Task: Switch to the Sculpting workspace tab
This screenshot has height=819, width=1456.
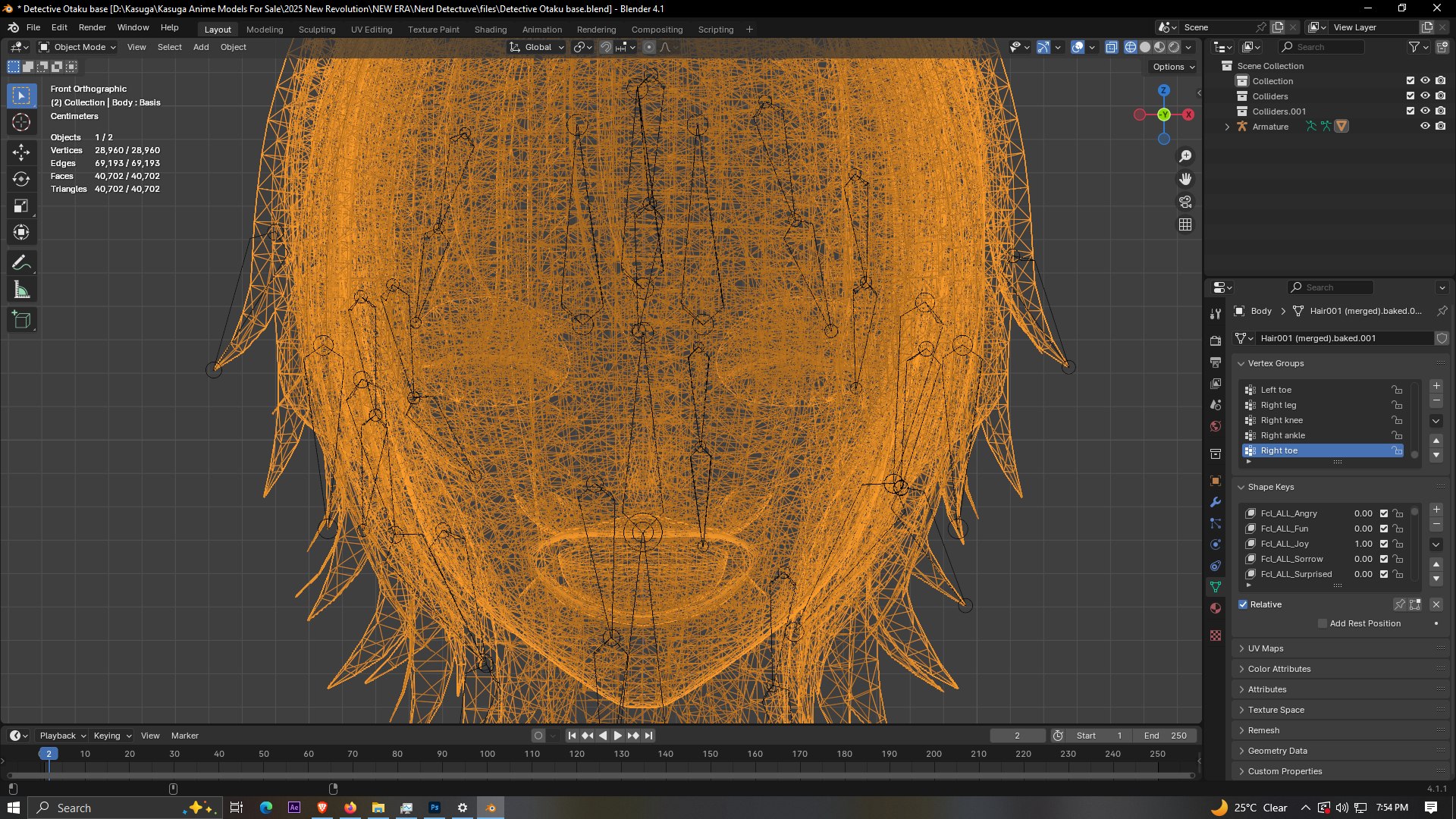Action: coord(317,30)
